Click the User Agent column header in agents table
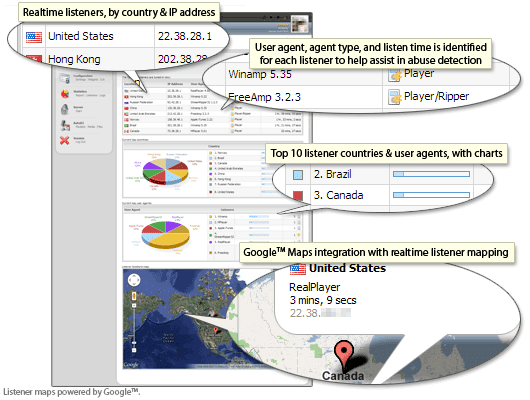The width and height of the screenshot is (530, 400). tap(132, 210)
